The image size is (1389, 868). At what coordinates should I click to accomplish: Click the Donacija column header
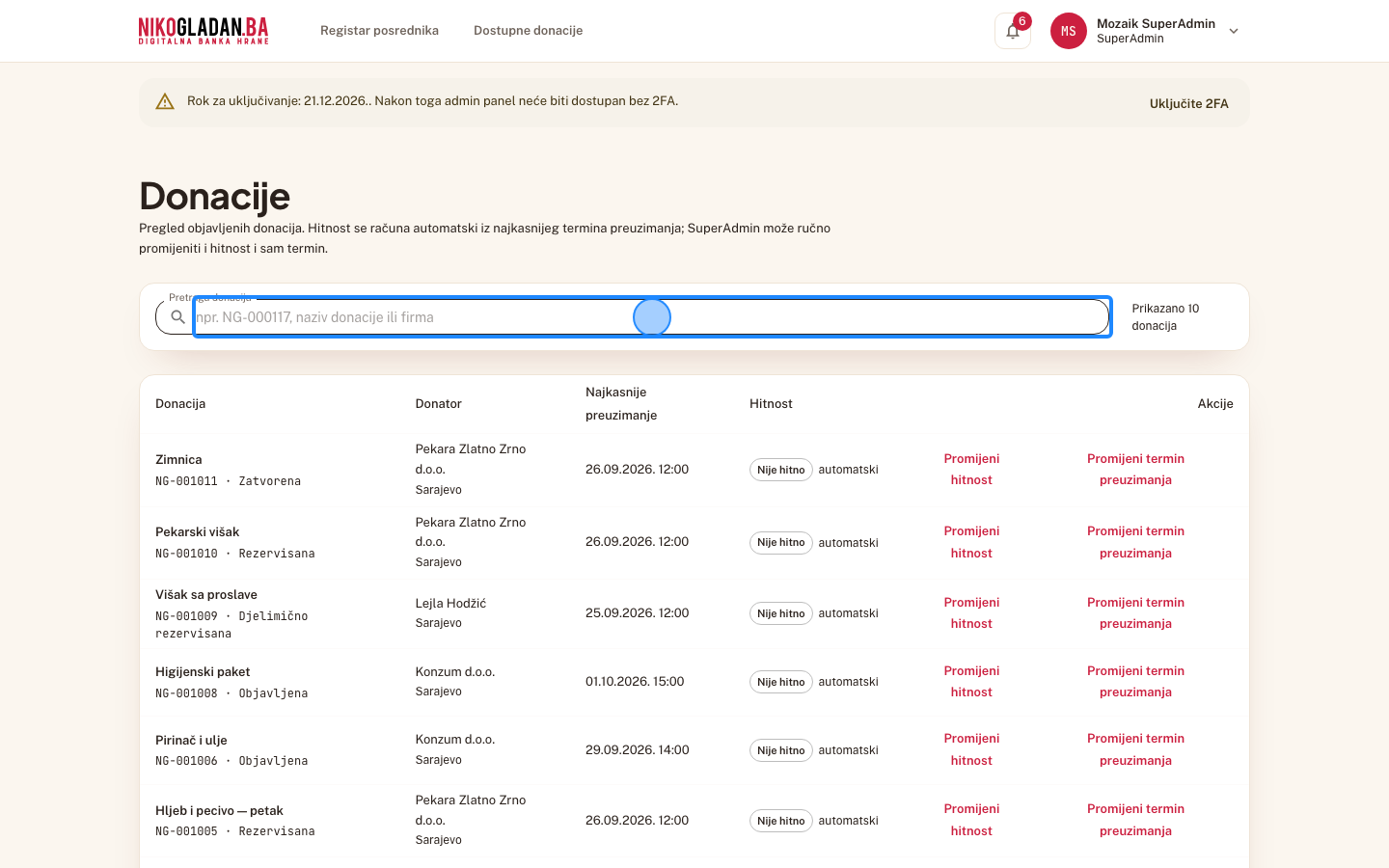(x=180, y=404)
